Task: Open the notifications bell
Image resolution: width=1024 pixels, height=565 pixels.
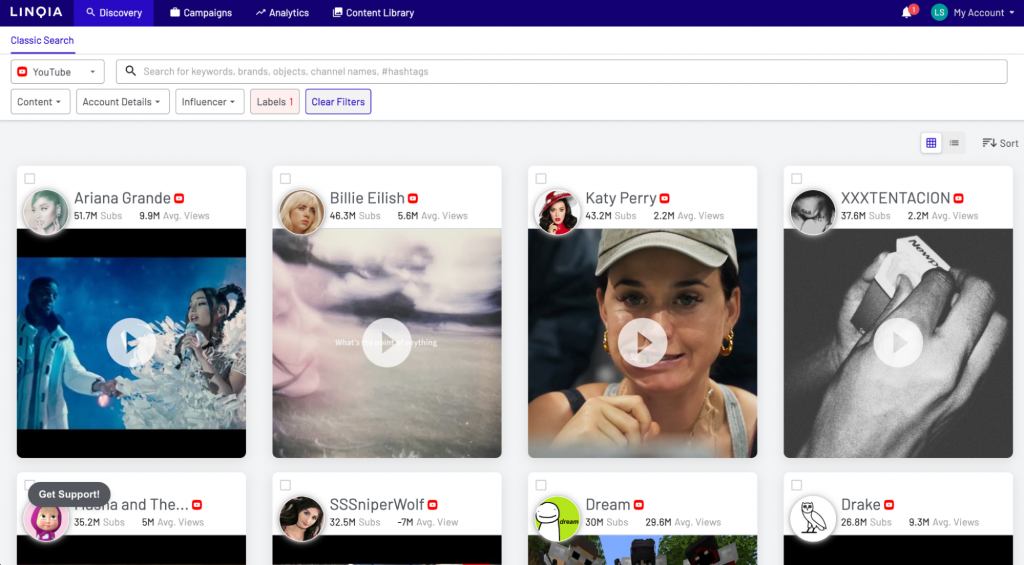Action: (x=906, y=12)
